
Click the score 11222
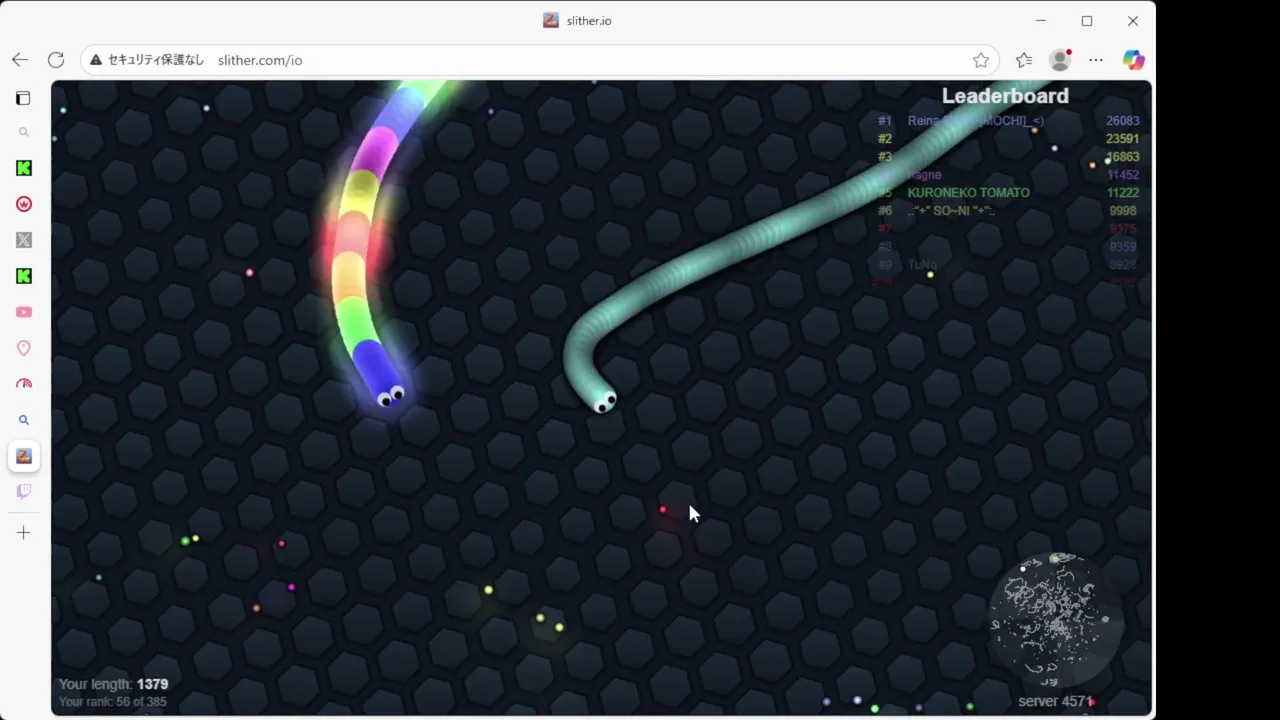(x=1122, y=193)
